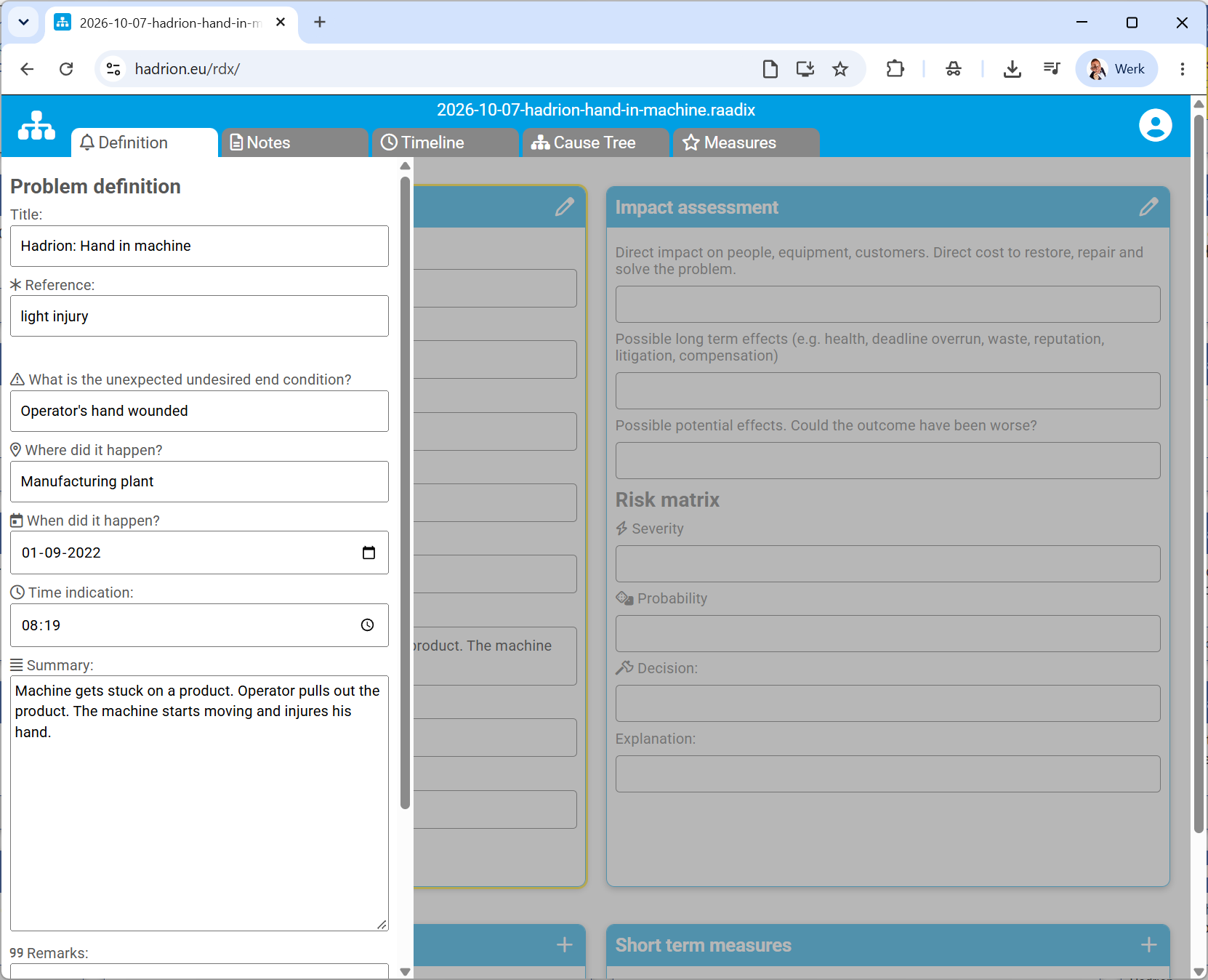Edit Impact assessment with pencil icon

1148,207
